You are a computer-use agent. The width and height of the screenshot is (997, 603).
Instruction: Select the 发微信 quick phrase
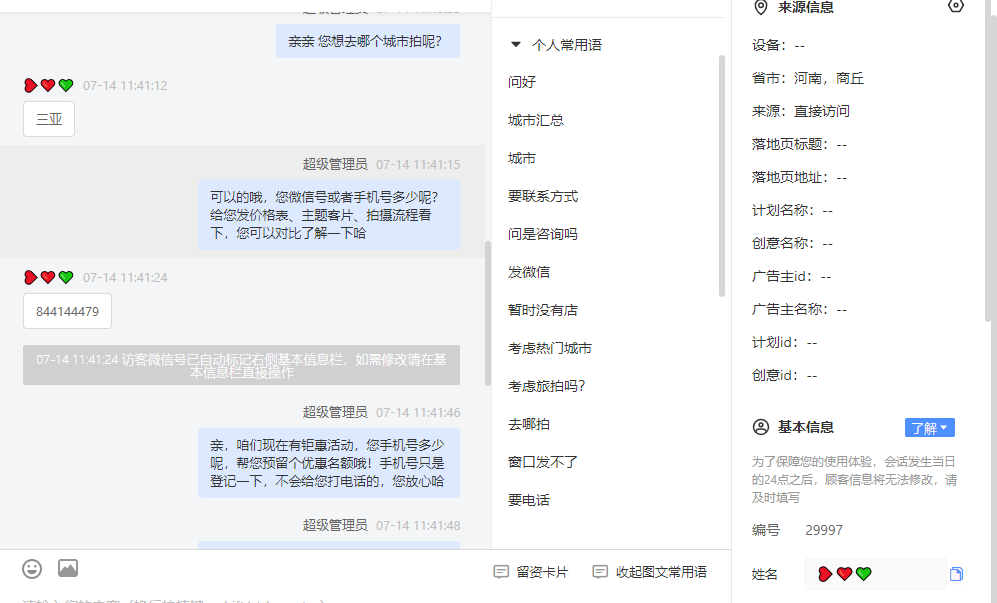coord(529,272)
